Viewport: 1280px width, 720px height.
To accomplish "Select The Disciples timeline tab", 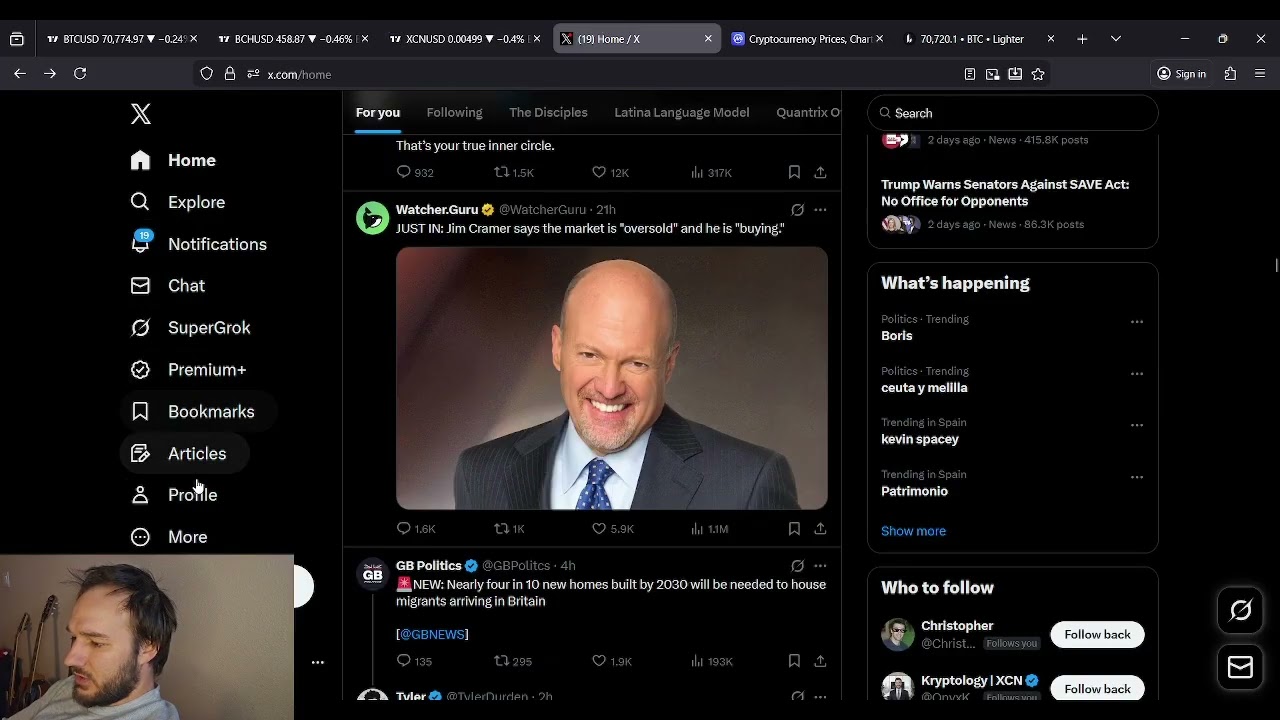I will (x=548, y=112).
